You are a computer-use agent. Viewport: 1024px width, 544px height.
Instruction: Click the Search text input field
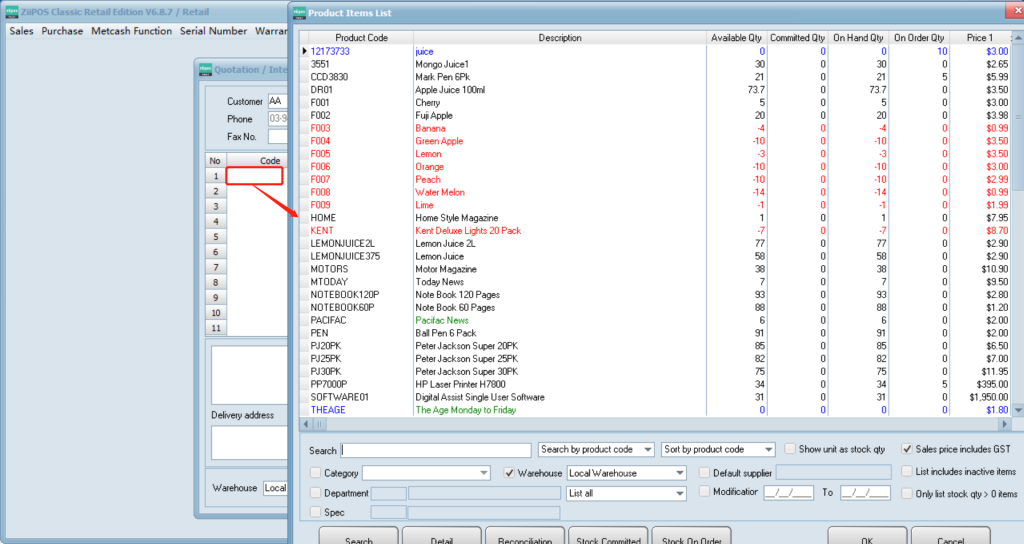[x=436, y=450]
